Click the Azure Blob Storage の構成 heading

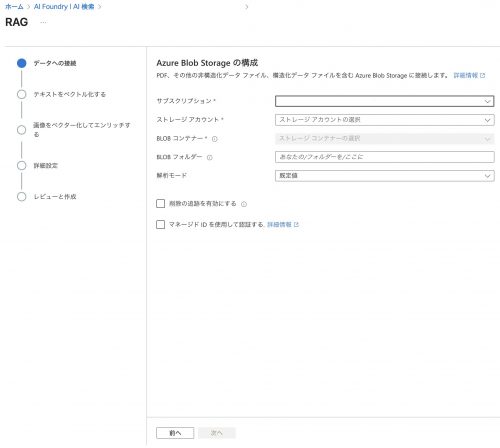point(207,63)
